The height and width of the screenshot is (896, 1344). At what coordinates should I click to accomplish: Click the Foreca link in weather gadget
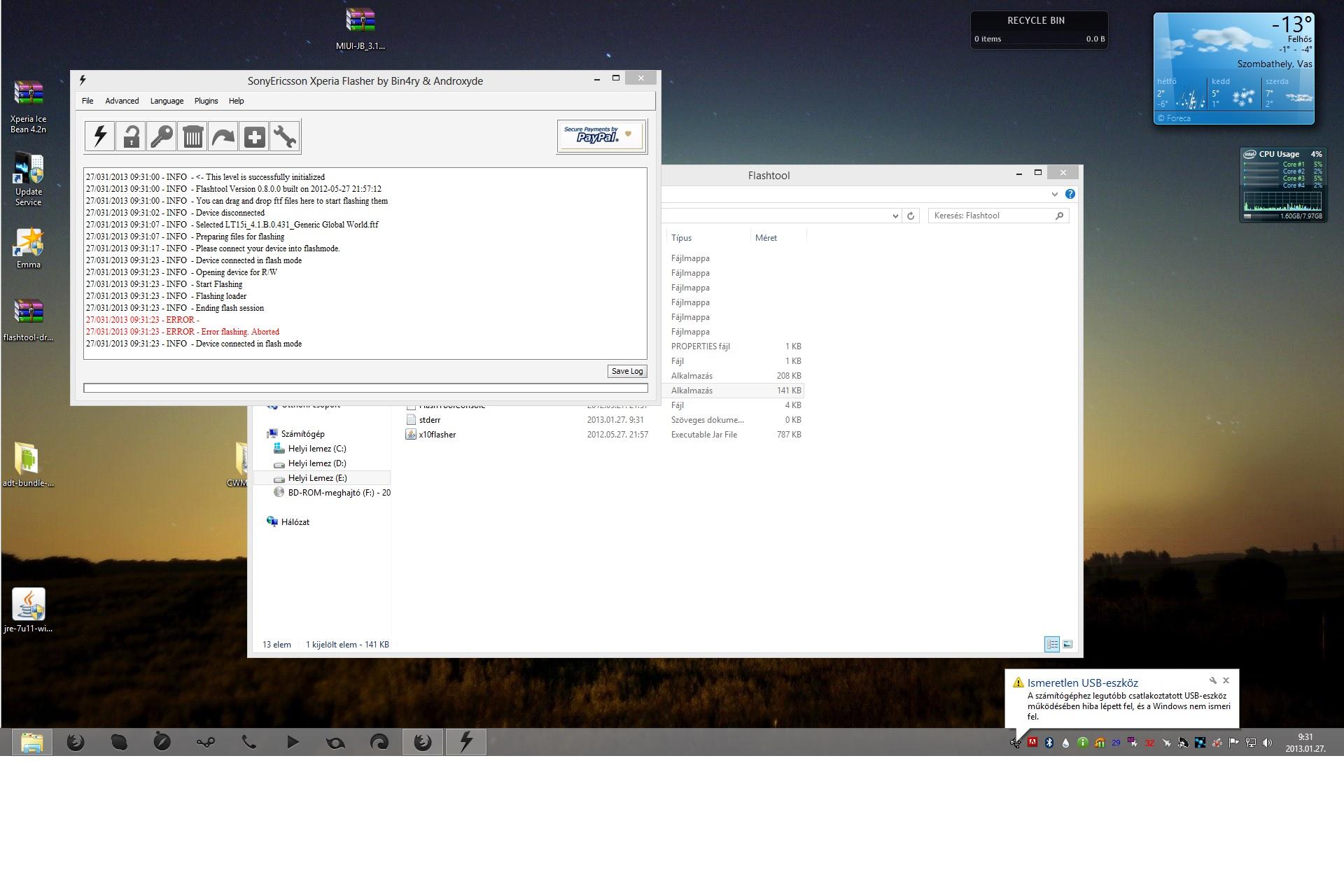point(1174,118)
